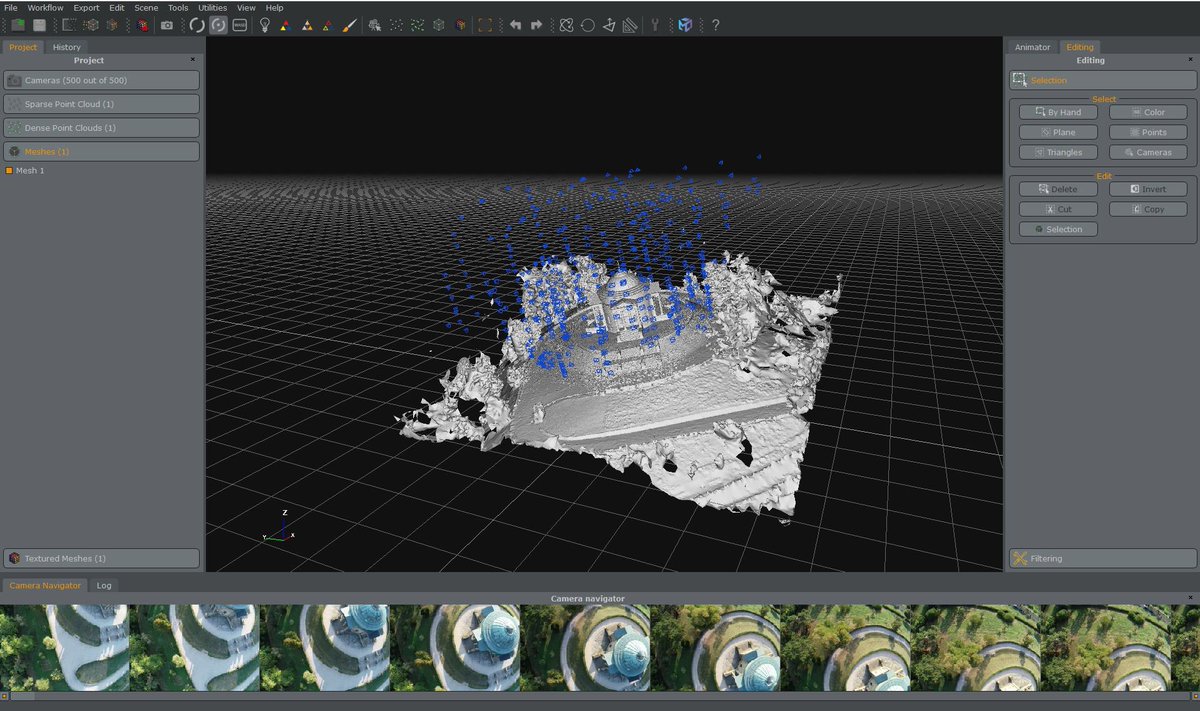Click the paintbrush icon in toolbar

pyautogui.click(x=349, y=25)
